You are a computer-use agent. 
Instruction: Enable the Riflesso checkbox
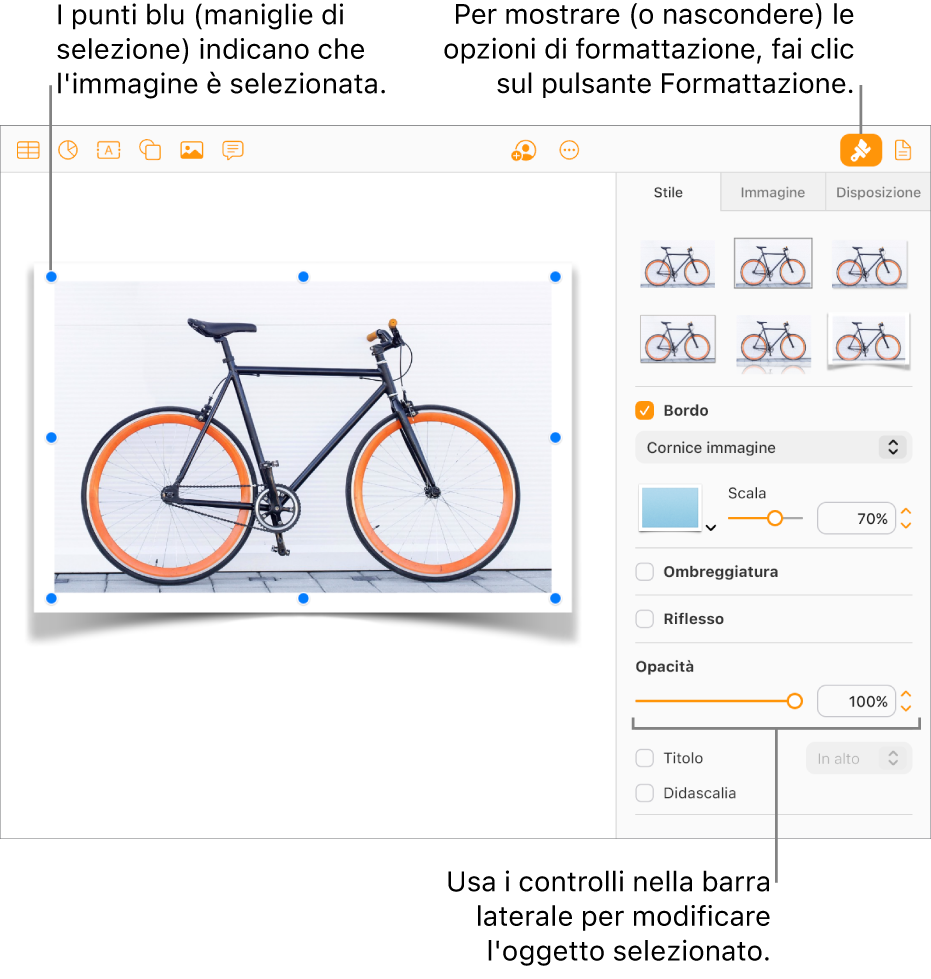pos(644,619)
